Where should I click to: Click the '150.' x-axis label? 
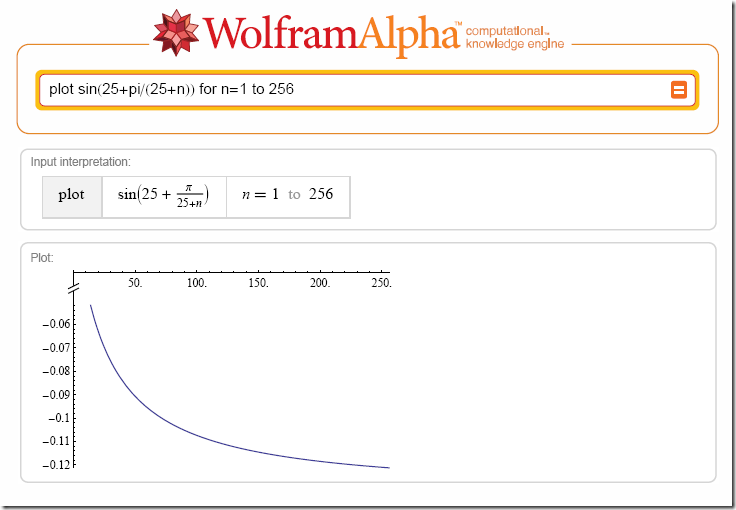(x=258, y=283)
